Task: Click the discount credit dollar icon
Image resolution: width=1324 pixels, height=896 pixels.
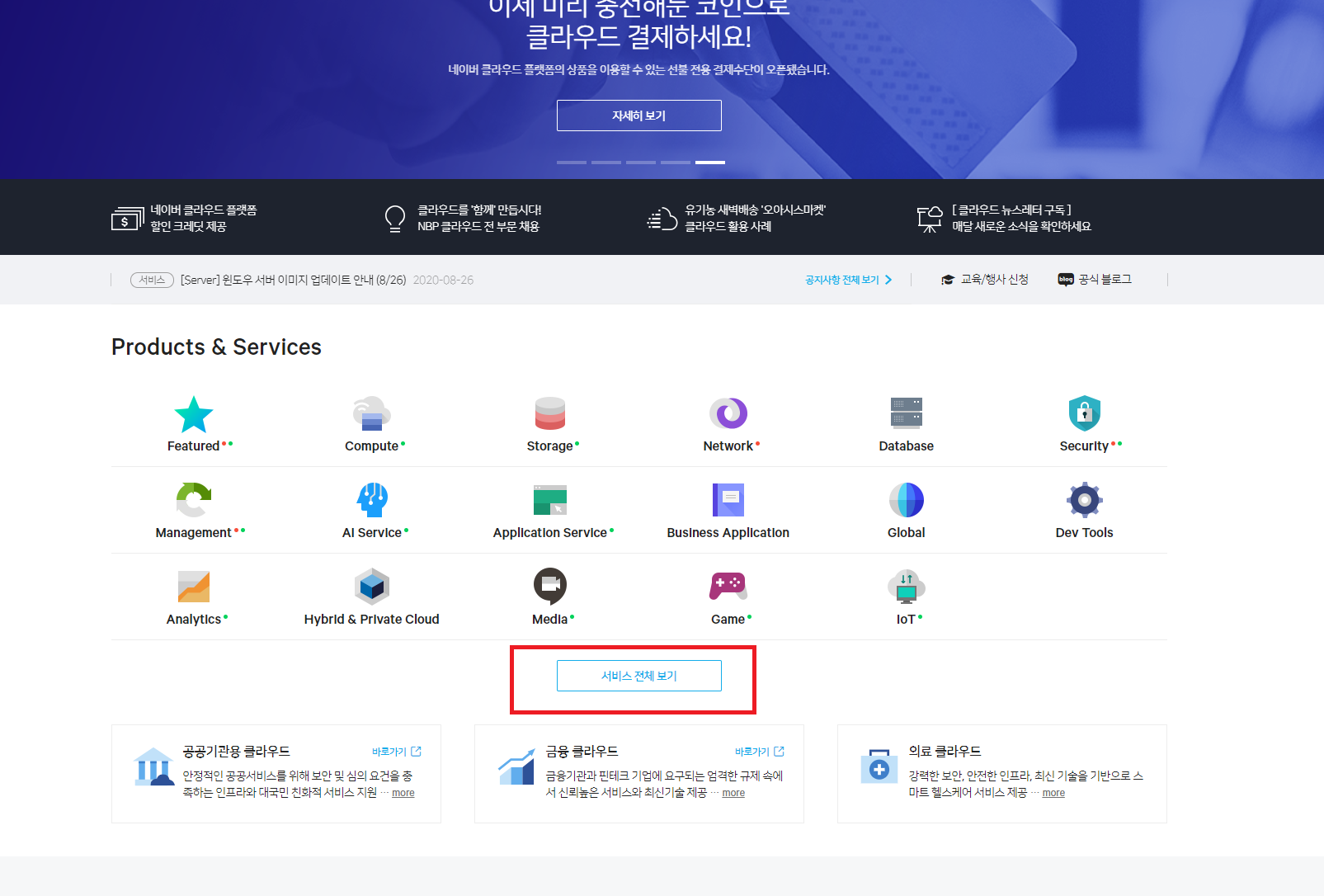Action: point(127,219)
